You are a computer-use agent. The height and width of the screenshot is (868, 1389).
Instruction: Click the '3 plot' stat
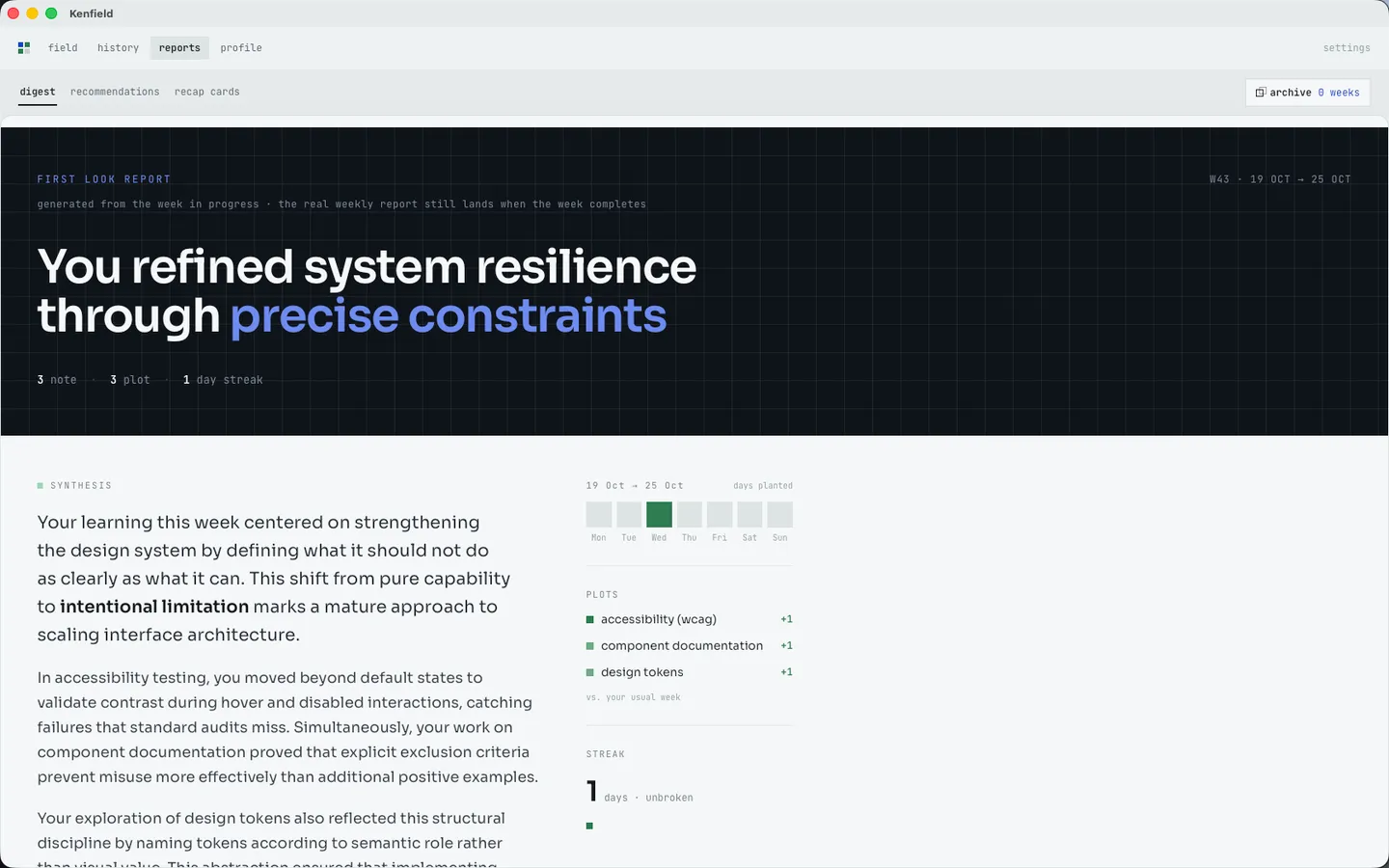coord(130,380)
